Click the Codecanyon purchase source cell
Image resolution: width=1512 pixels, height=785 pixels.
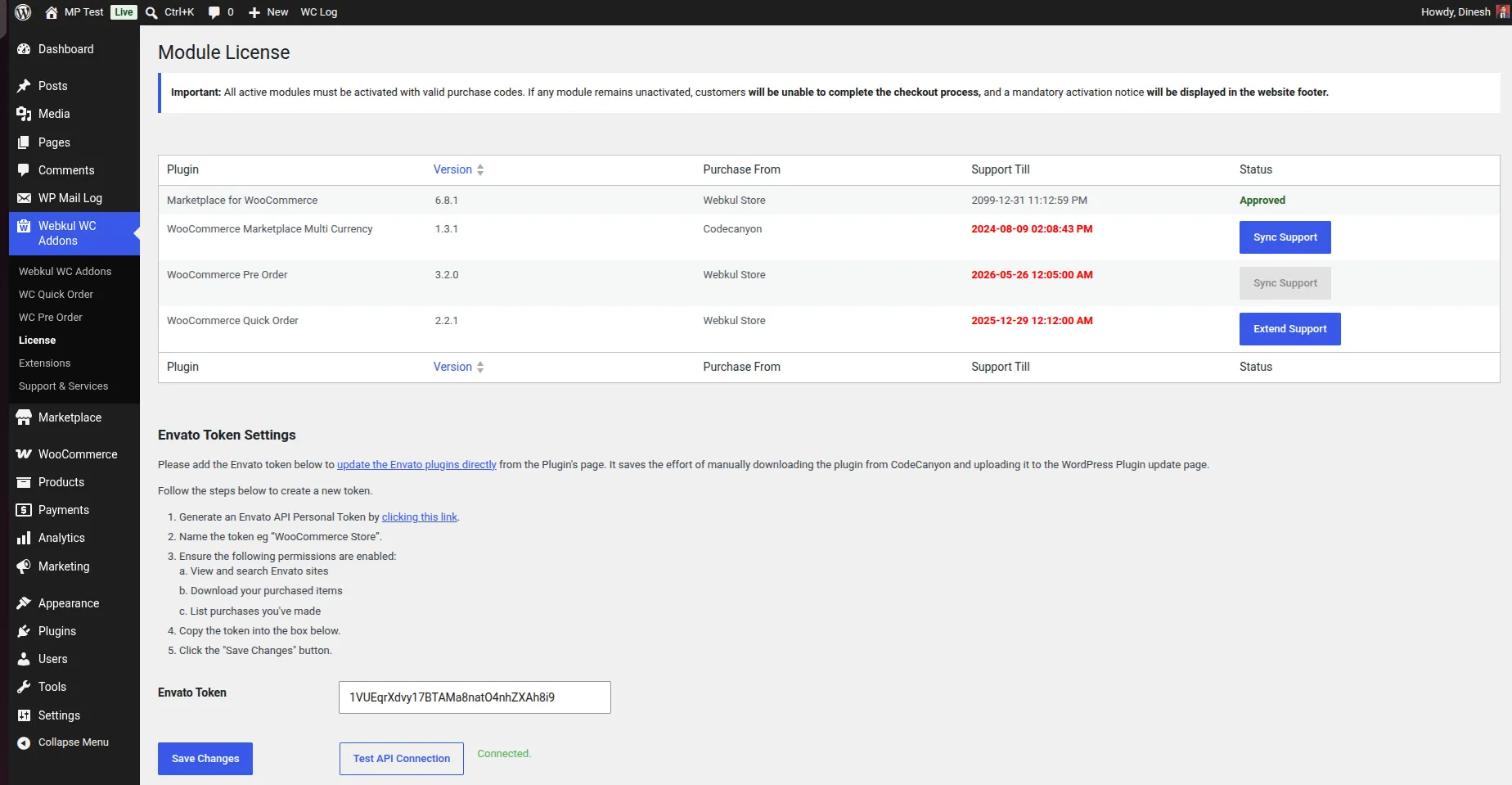click(732, 229)
